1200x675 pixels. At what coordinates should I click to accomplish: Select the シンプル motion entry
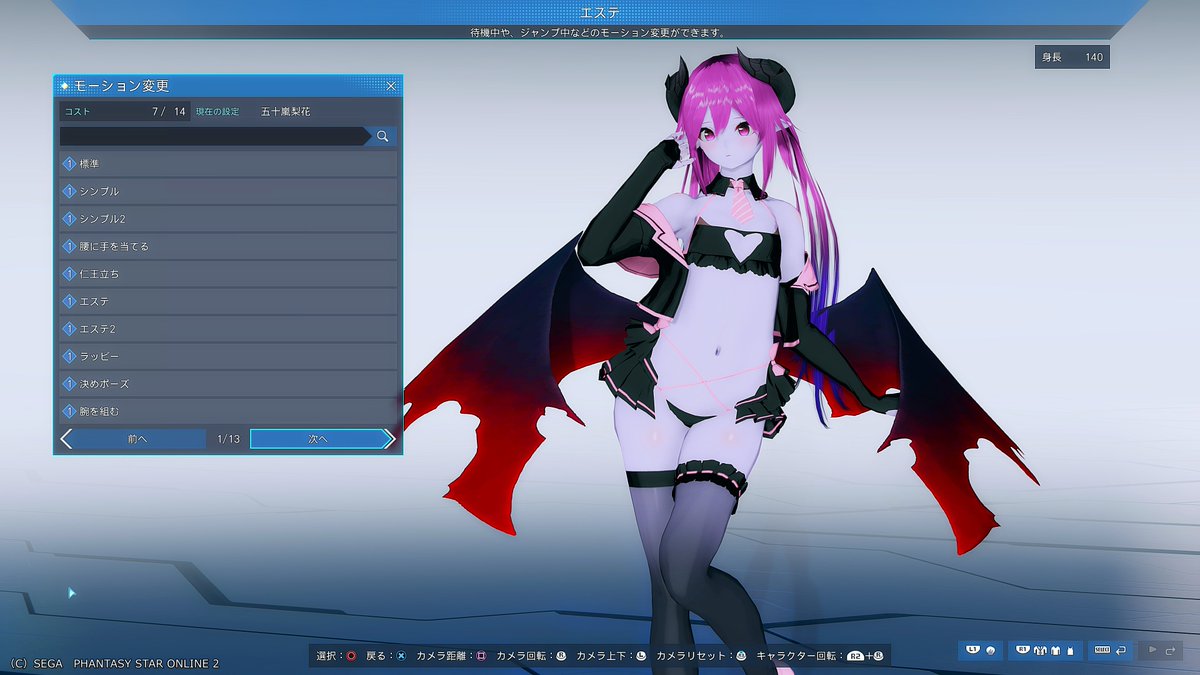click(228, 191)
